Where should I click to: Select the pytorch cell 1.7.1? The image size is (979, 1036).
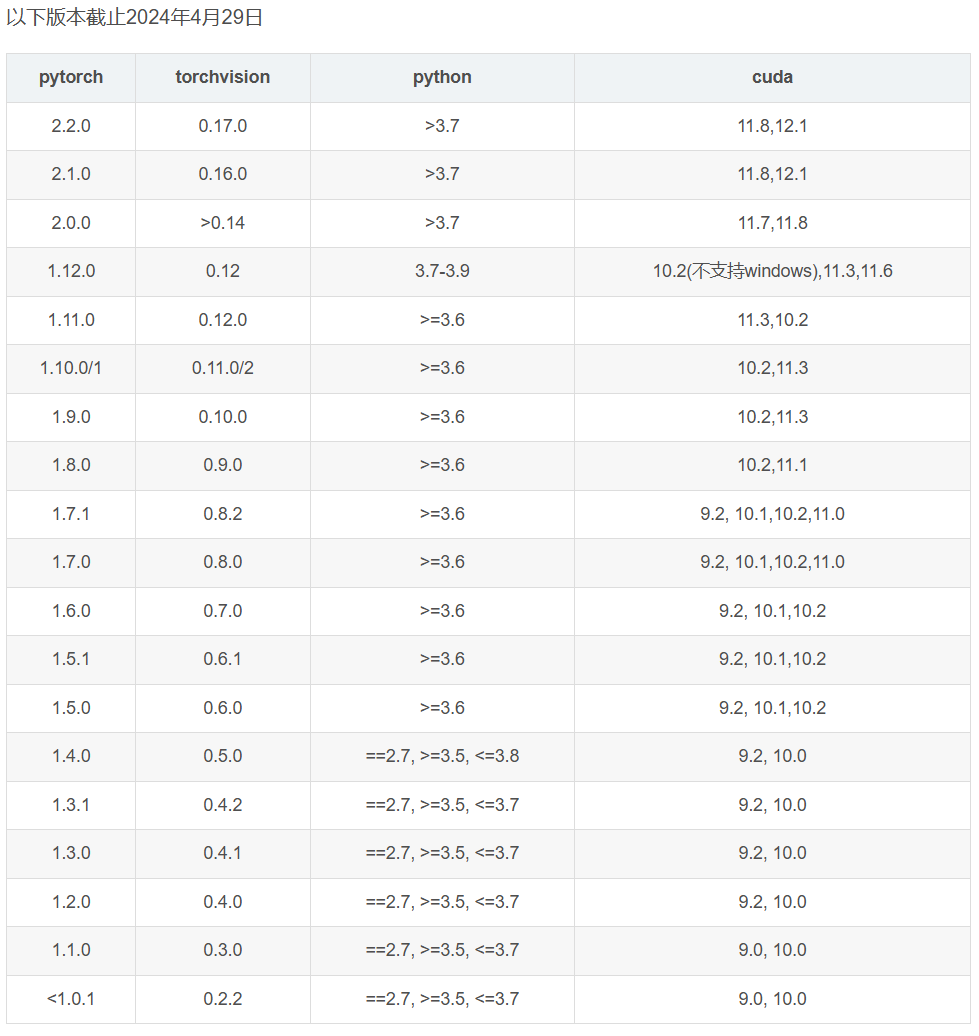tap(71, 514)
